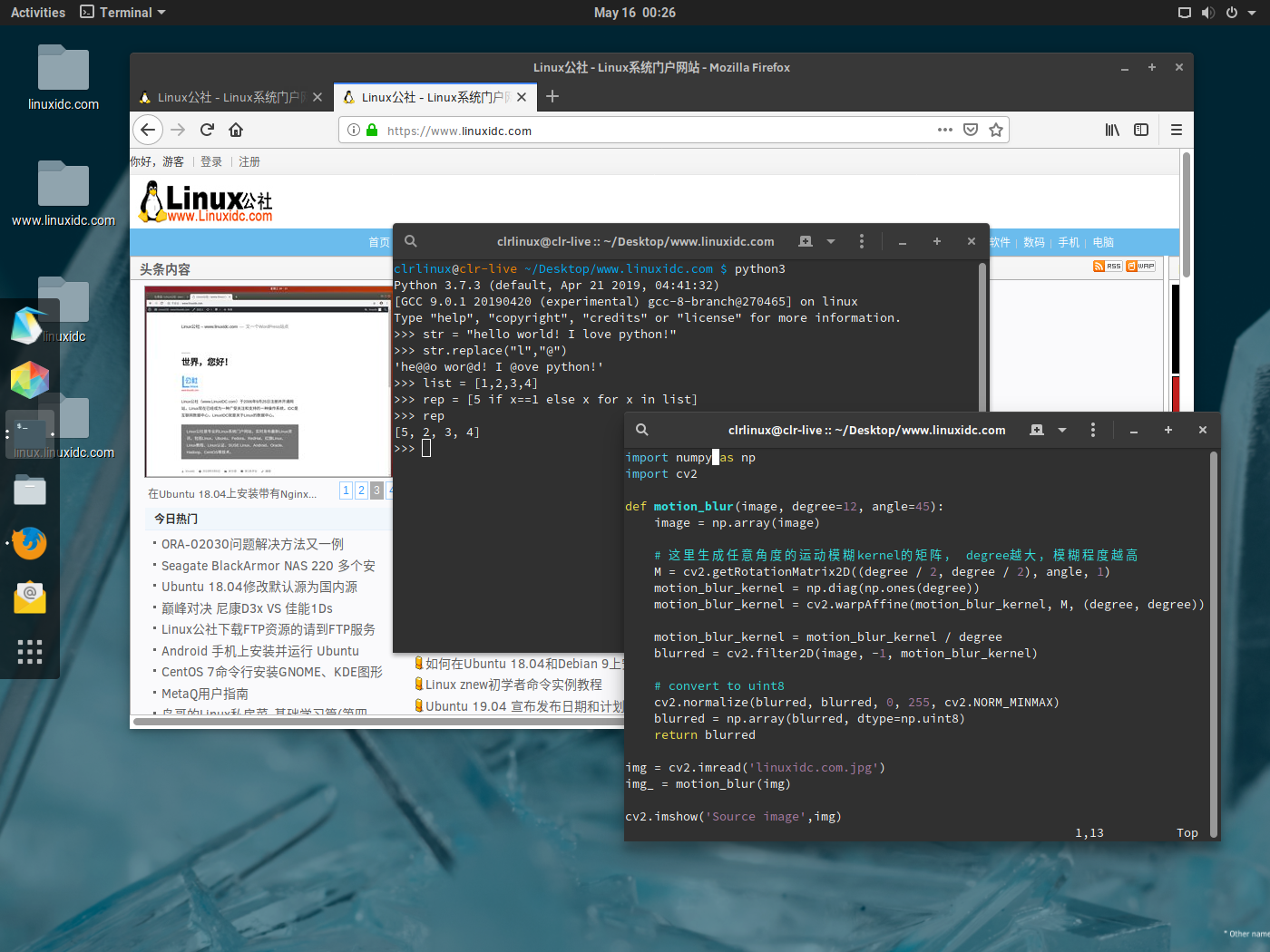Image resolution: width=1270 pixels, height=952 pixels.
Task: Open colorful hexagon app in dock
Action: (30, 380)
